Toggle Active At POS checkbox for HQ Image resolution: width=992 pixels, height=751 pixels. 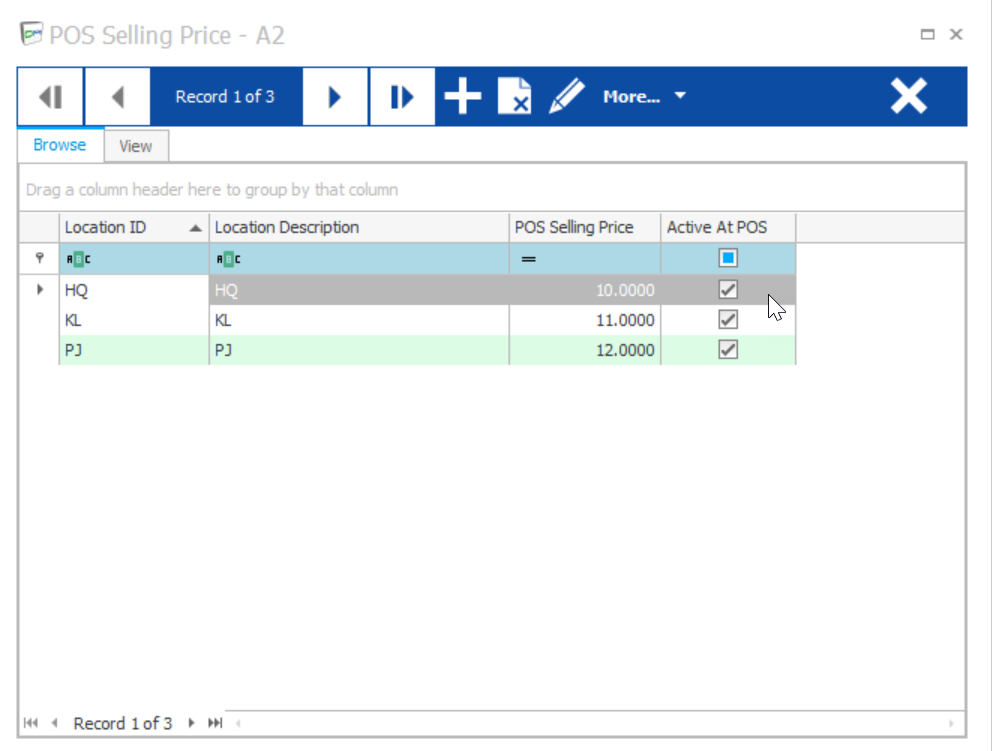coord(728,290)
